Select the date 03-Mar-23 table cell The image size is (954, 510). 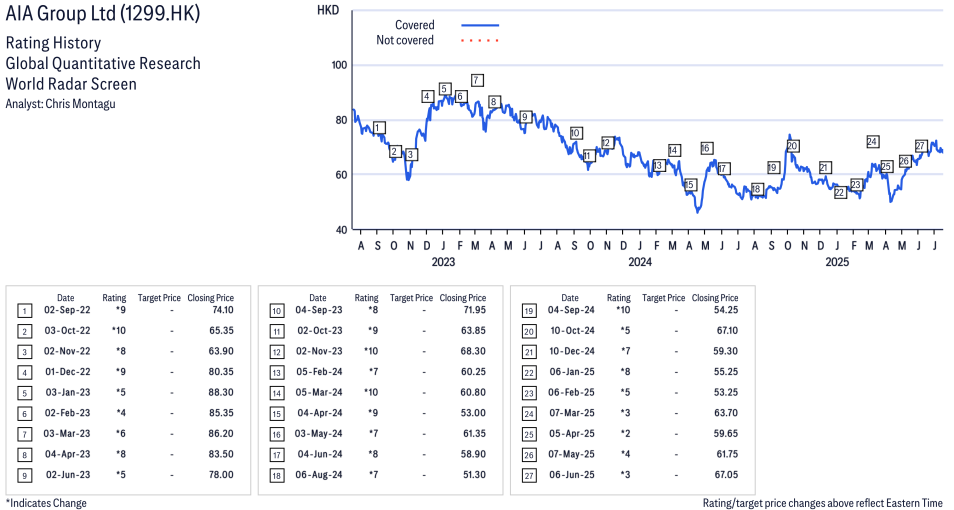[67, 434]
